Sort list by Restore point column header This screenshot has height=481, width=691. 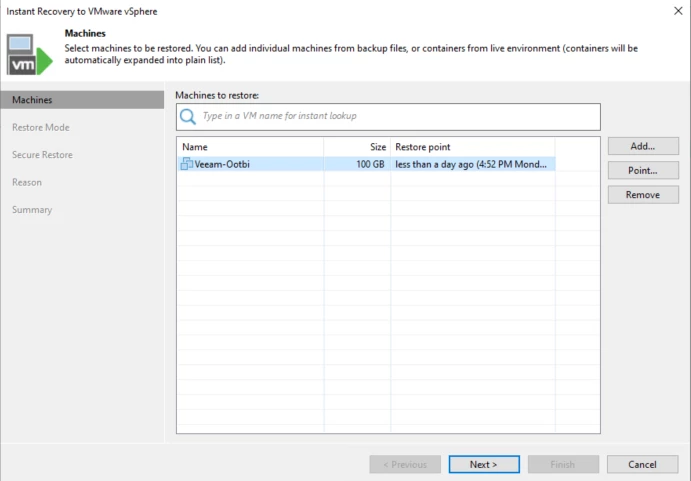click(x=472, y=147)
